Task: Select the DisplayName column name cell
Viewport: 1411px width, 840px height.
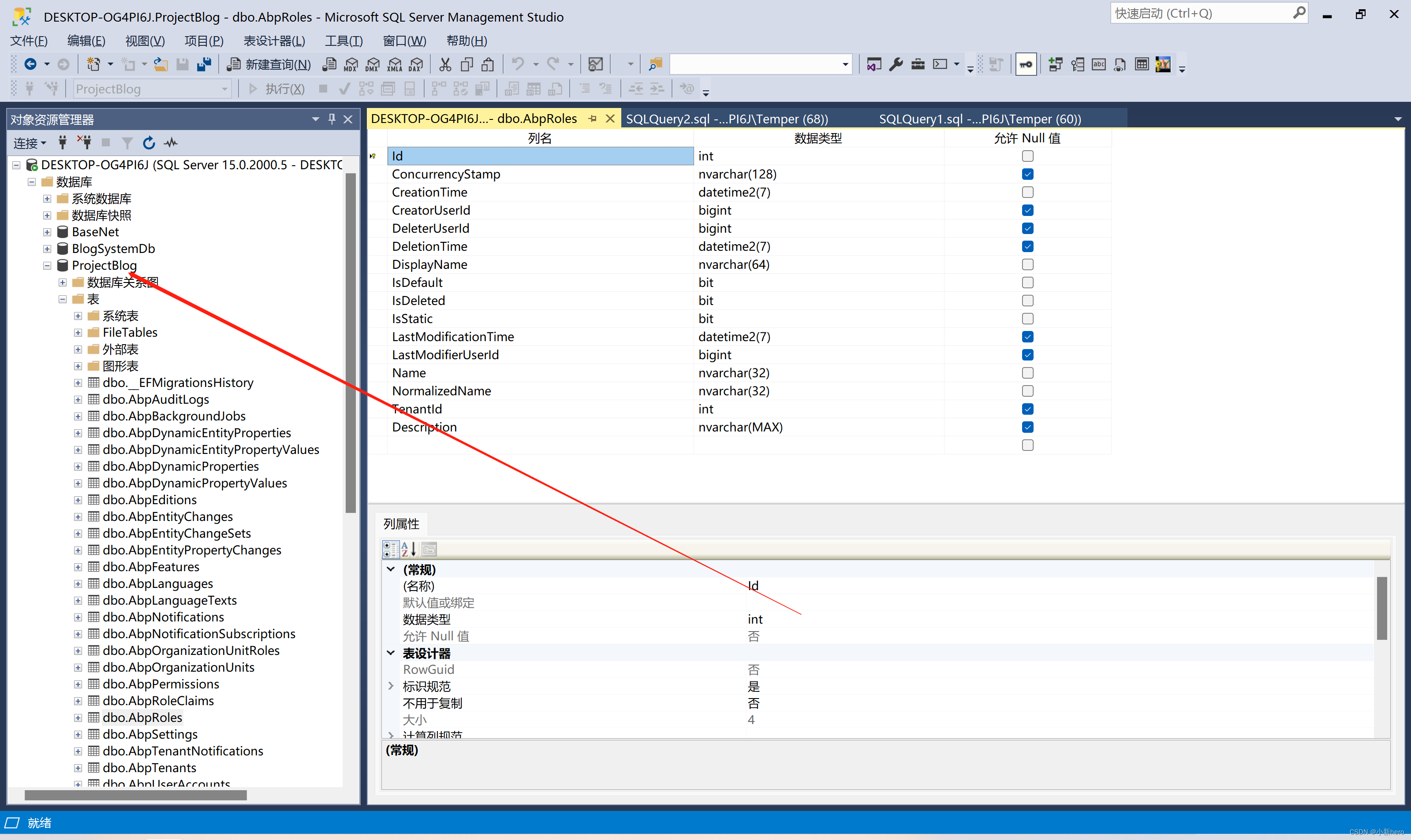Action: click(541, 265)
